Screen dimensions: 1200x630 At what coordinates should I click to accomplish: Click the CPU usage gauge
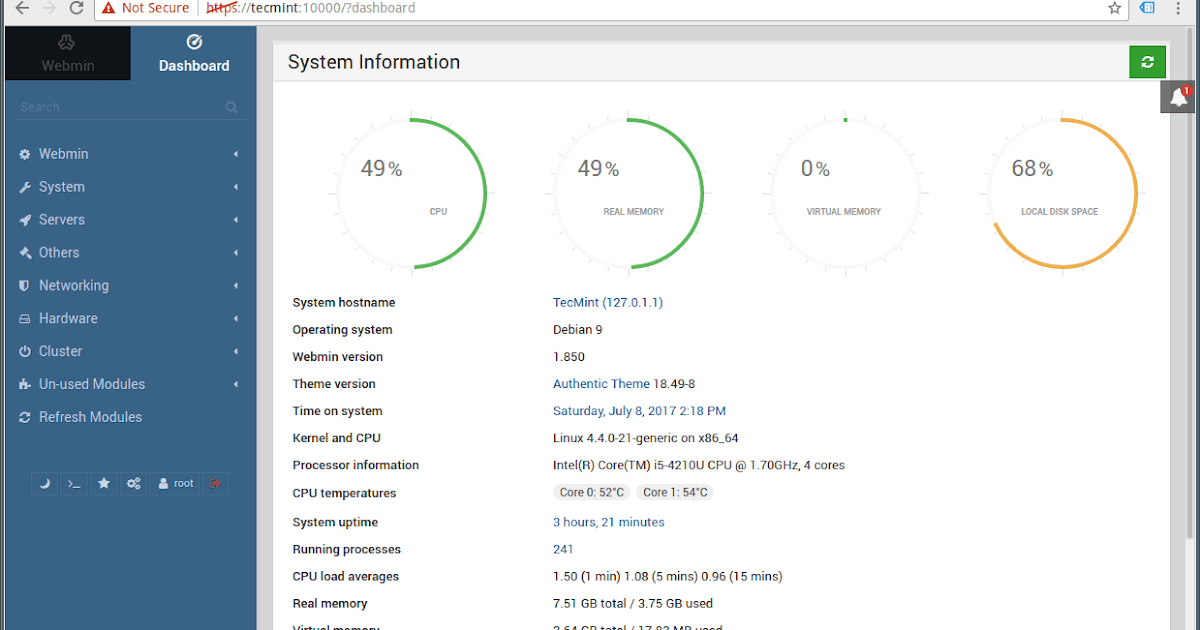(412, 193)
